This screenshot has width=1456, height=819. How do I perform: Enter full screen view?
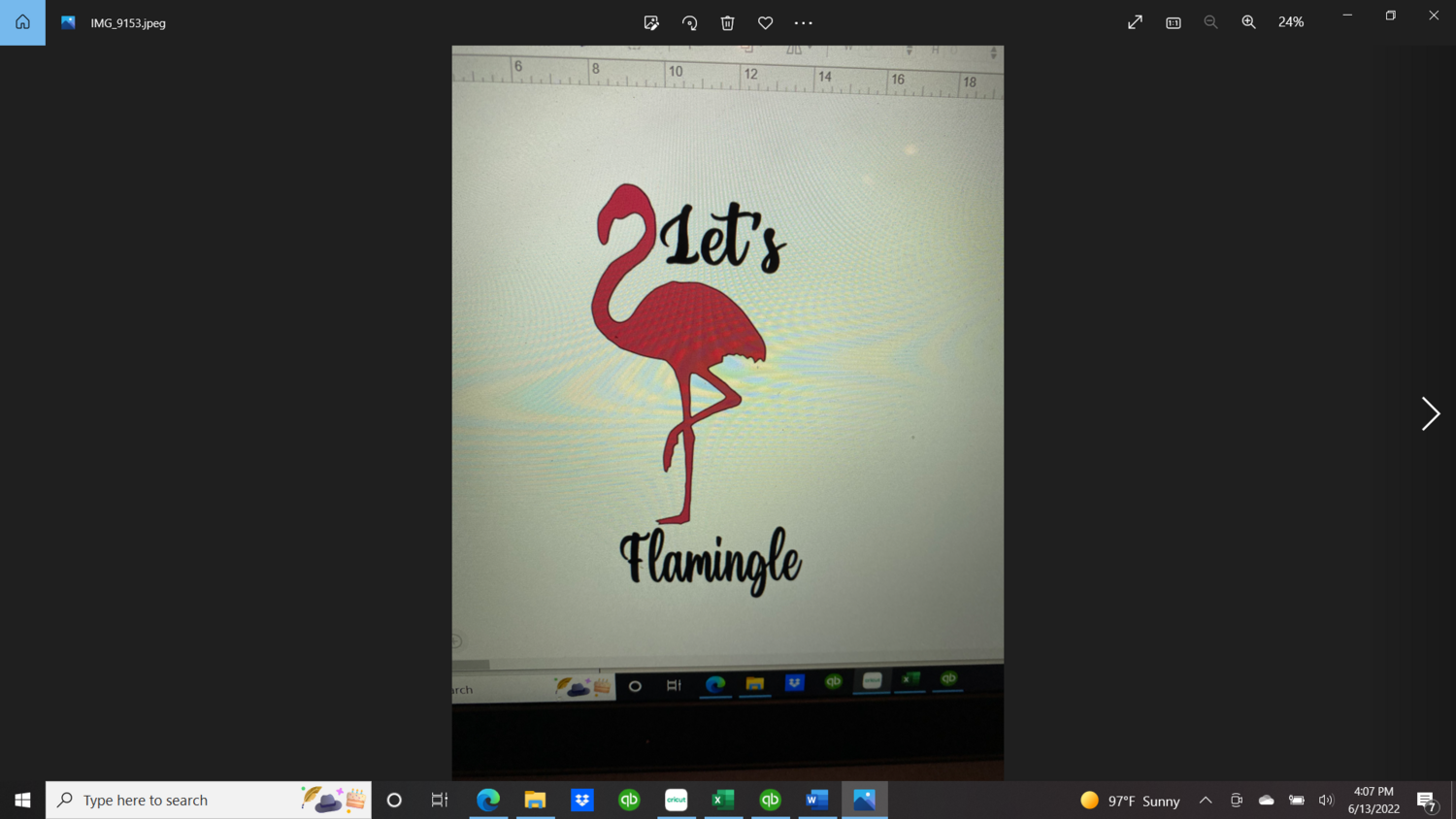(x=1135, y=22)
